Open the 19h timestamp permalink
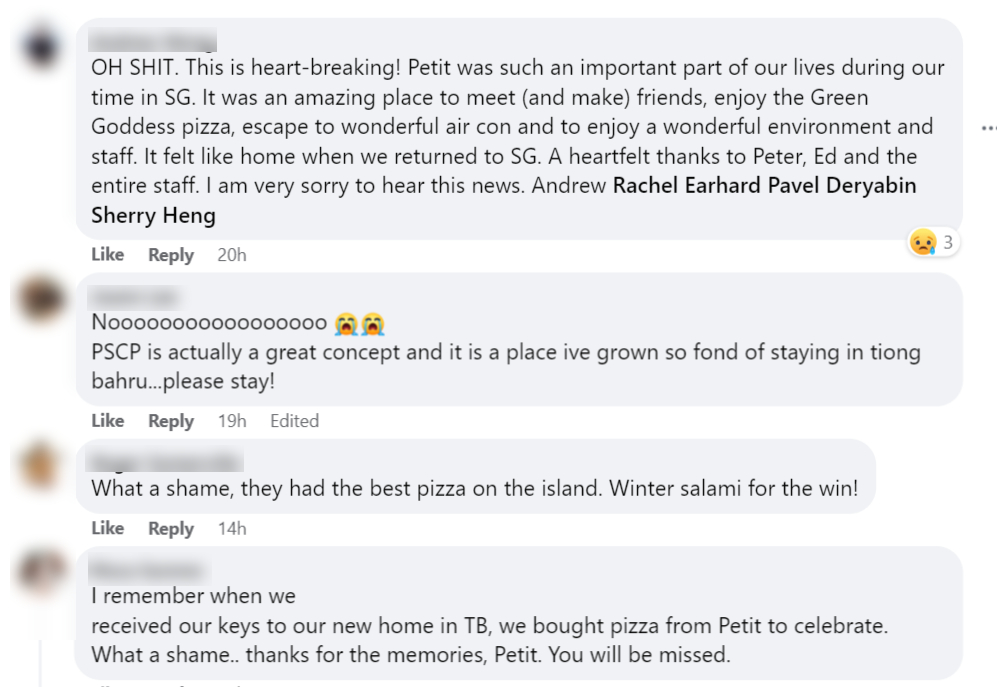 click(x=232, y=421)
